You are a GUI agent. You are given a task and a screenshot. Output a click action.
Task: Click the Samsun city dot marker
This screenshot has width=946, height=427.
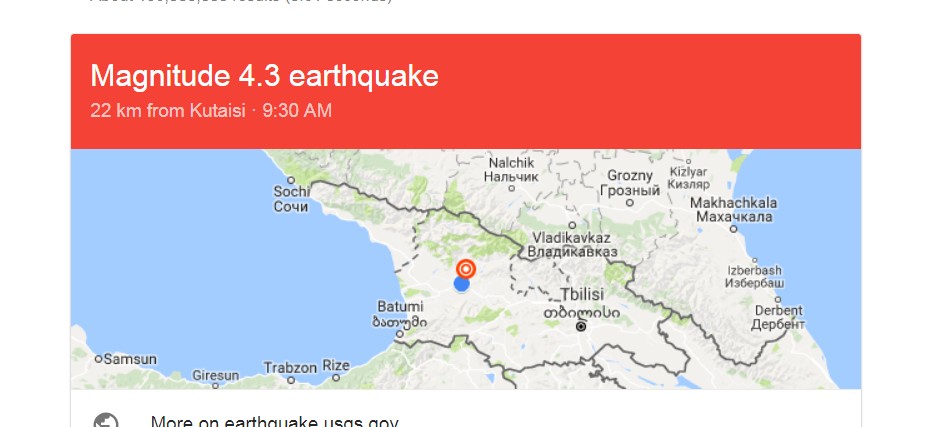pyautogui.click(x=98, y=358)
